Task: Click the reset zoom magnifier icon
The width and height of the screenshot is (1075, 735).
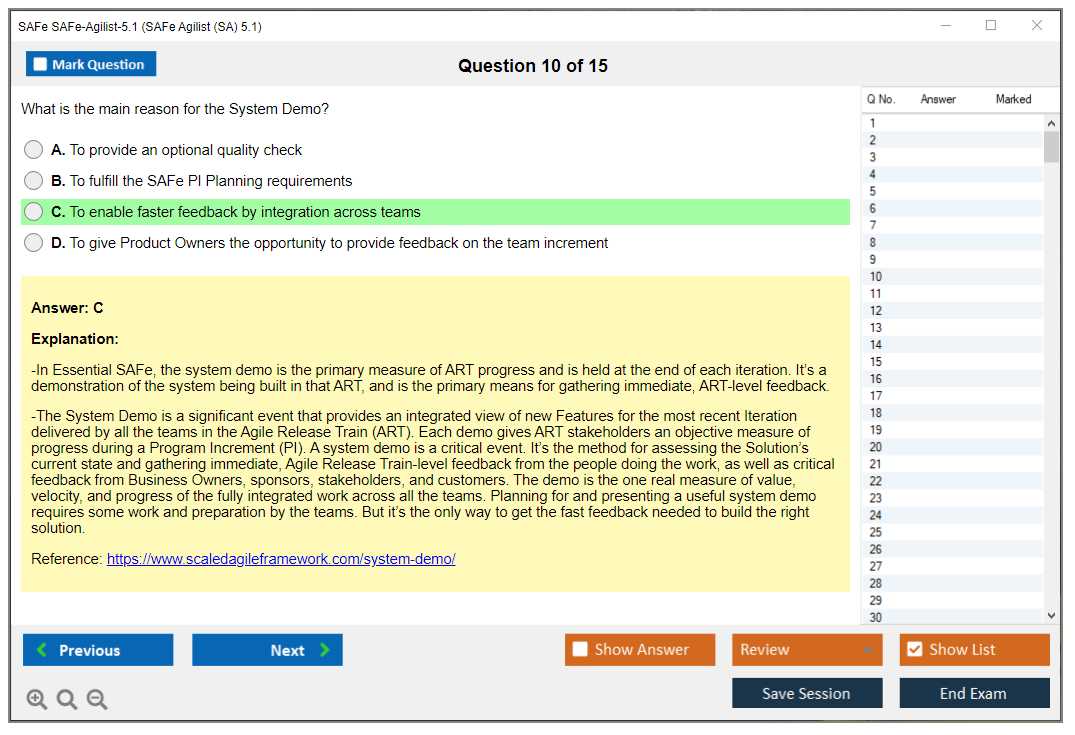Action: coord(67,699)
